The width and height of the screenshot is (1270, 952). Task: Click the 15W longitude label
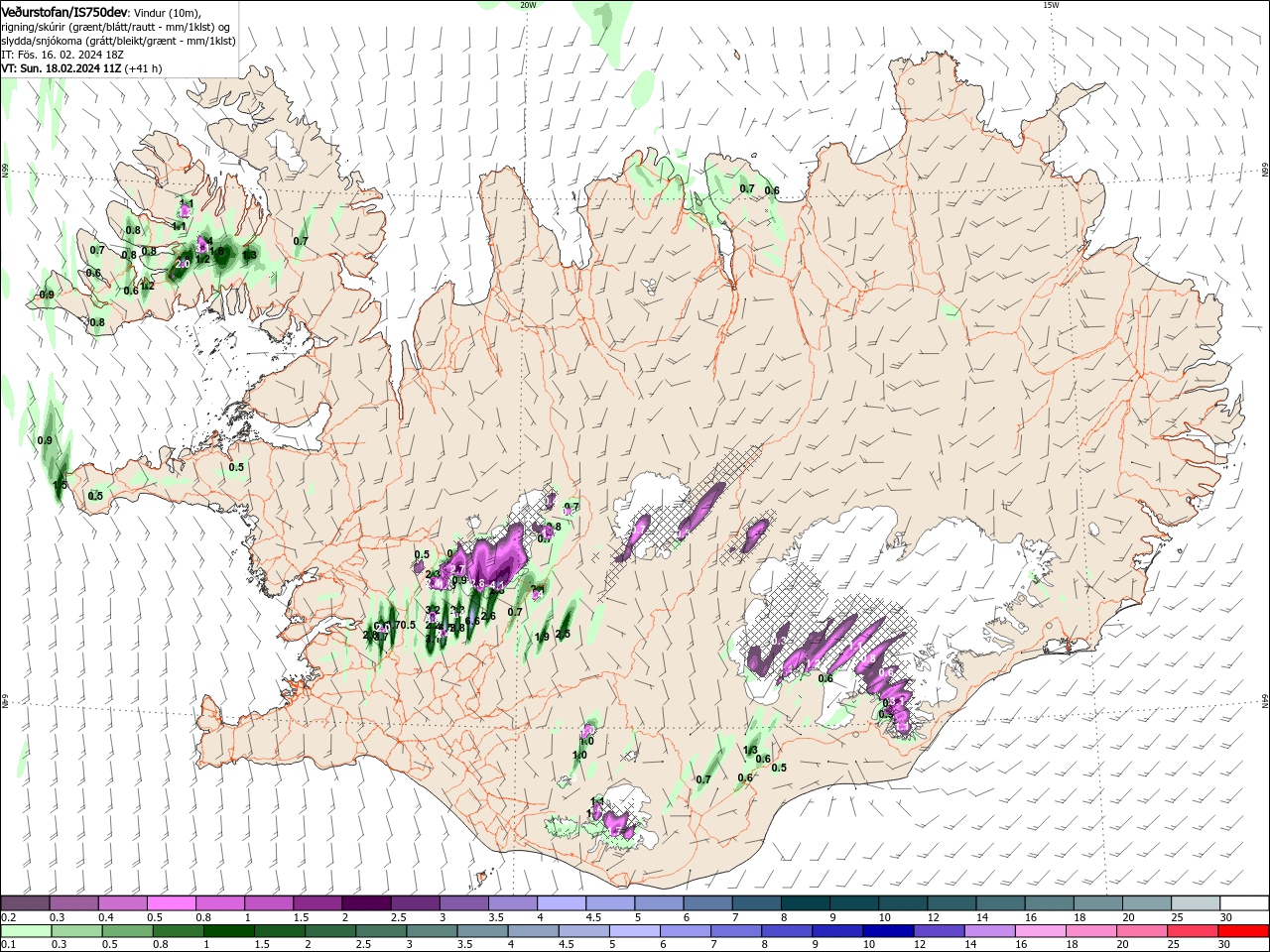[x=1051, y=5]
